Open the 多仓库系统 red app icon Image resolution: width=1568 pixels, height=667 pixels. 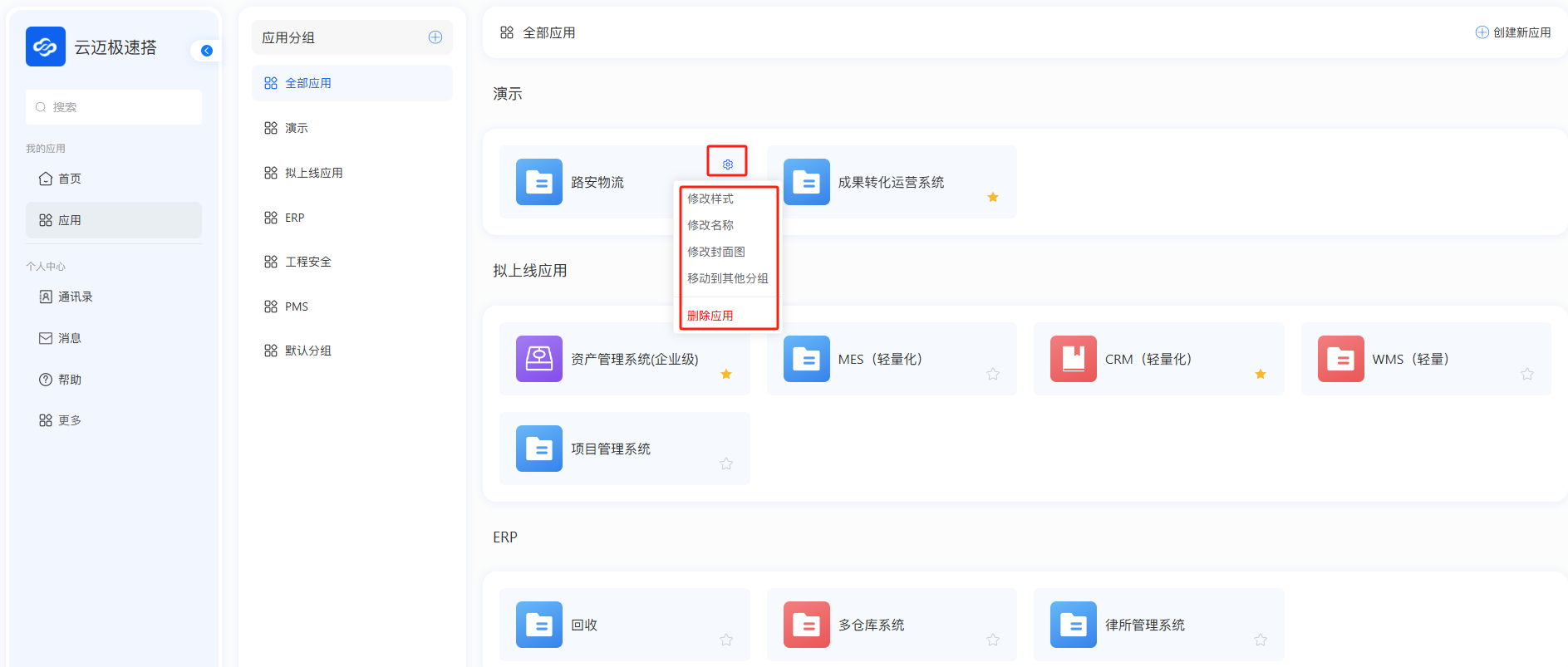[806, 625]
